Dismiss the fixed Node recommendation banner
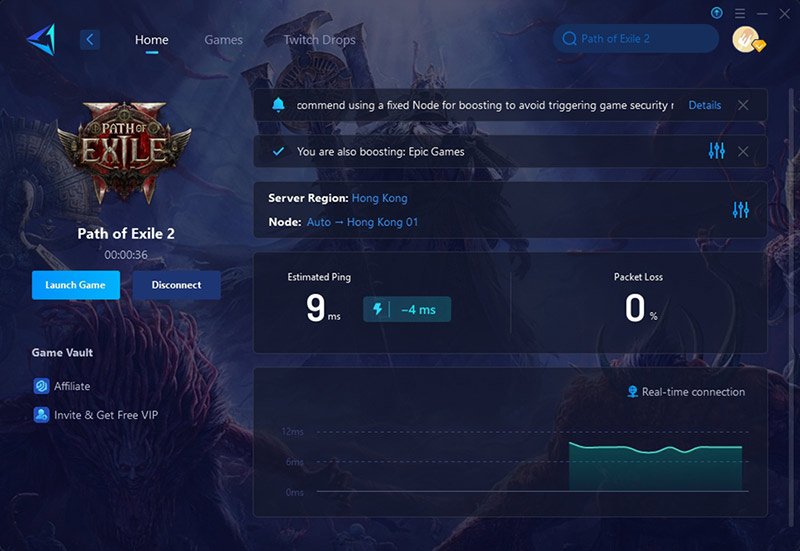Viewport: 800px width, 551px height. pos(743,105)
